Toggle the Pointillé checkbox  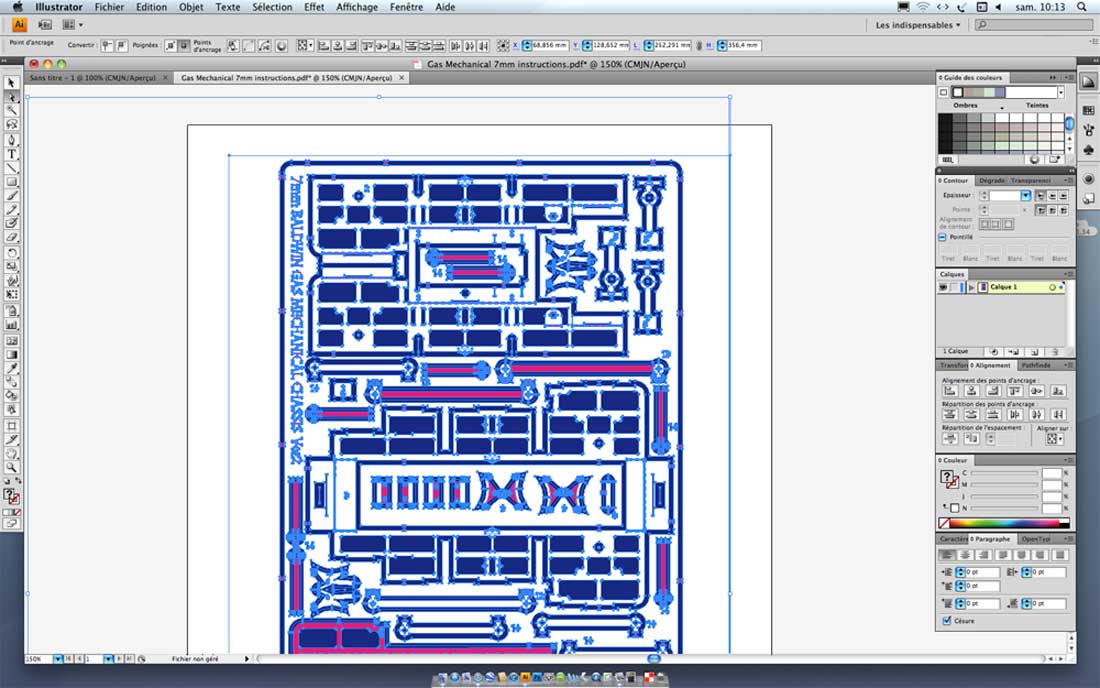pyautogui.click(x=943, y=237)
